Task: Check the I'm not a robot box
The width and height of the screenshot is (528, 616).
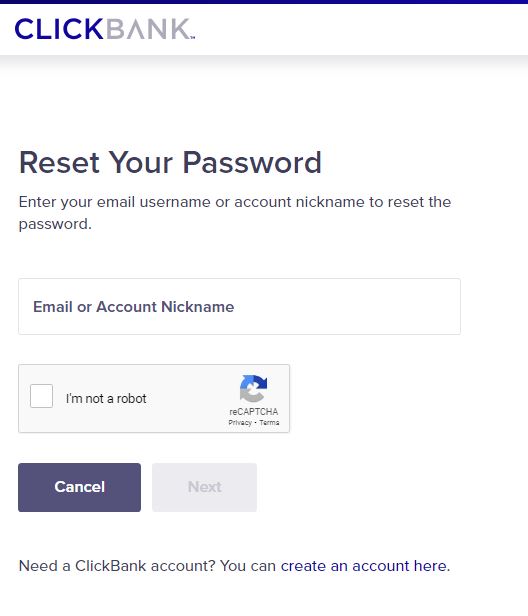Action: 42,396
